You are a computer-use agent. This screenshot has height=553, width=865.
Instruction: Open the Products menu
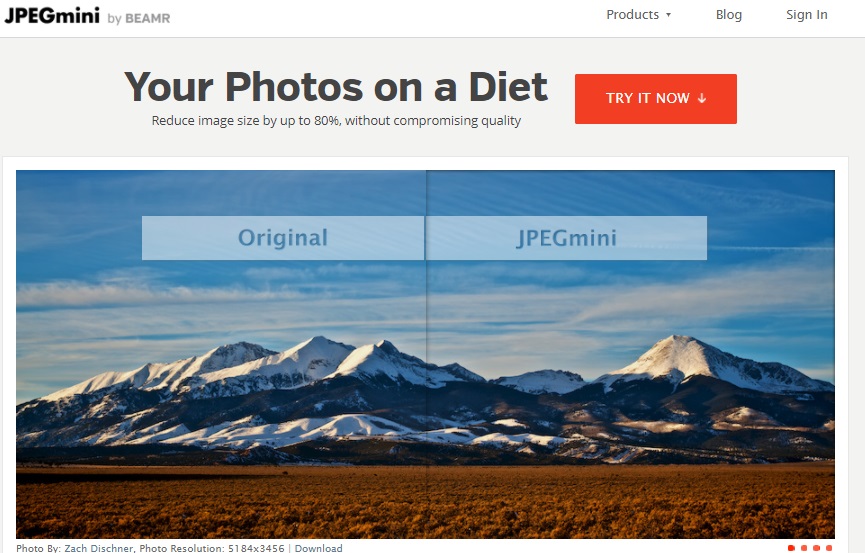(x=639, y=15)
